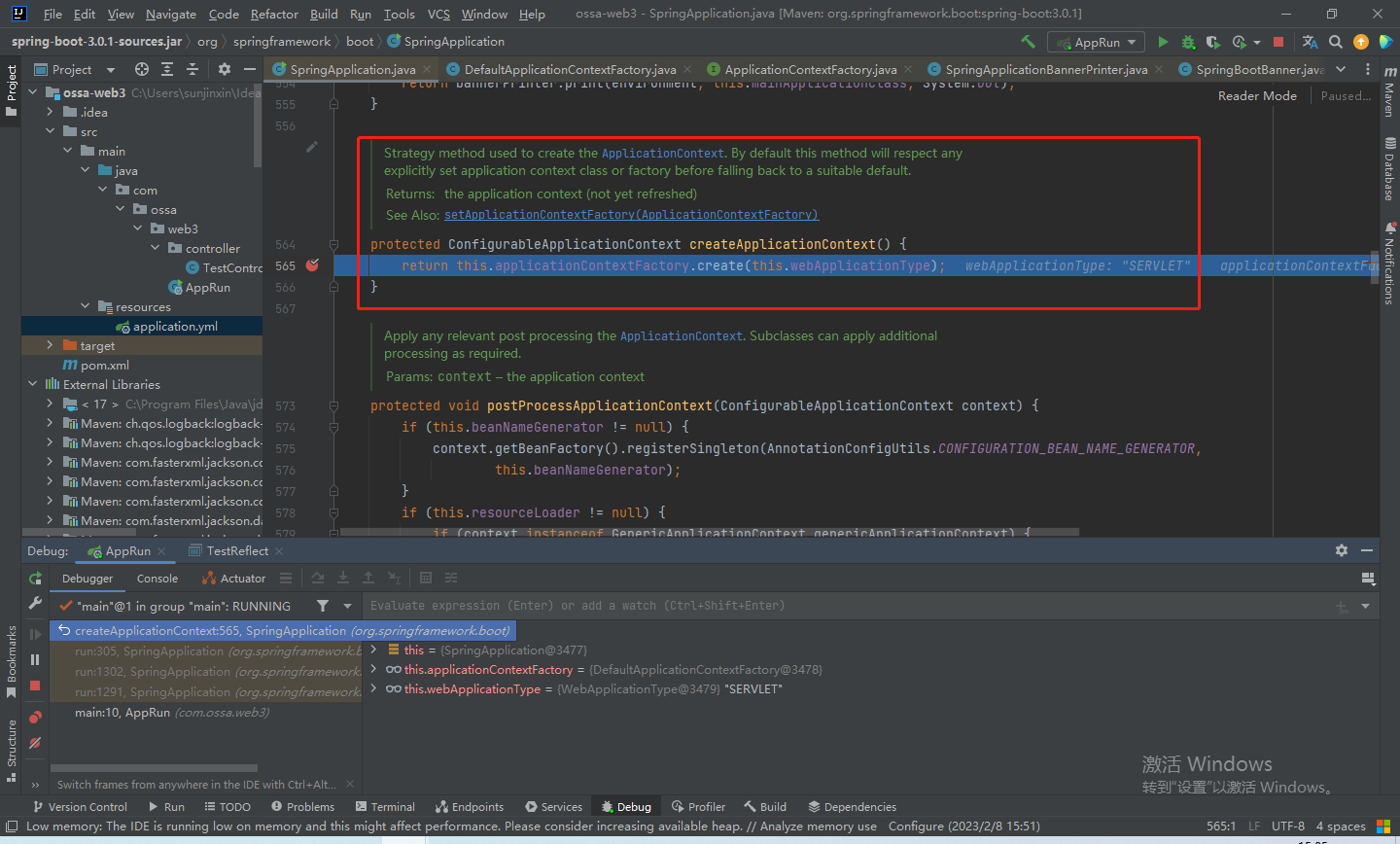Collapse all items in Project panel toolbar
1400x844 pixels.
tap(192, 69)
